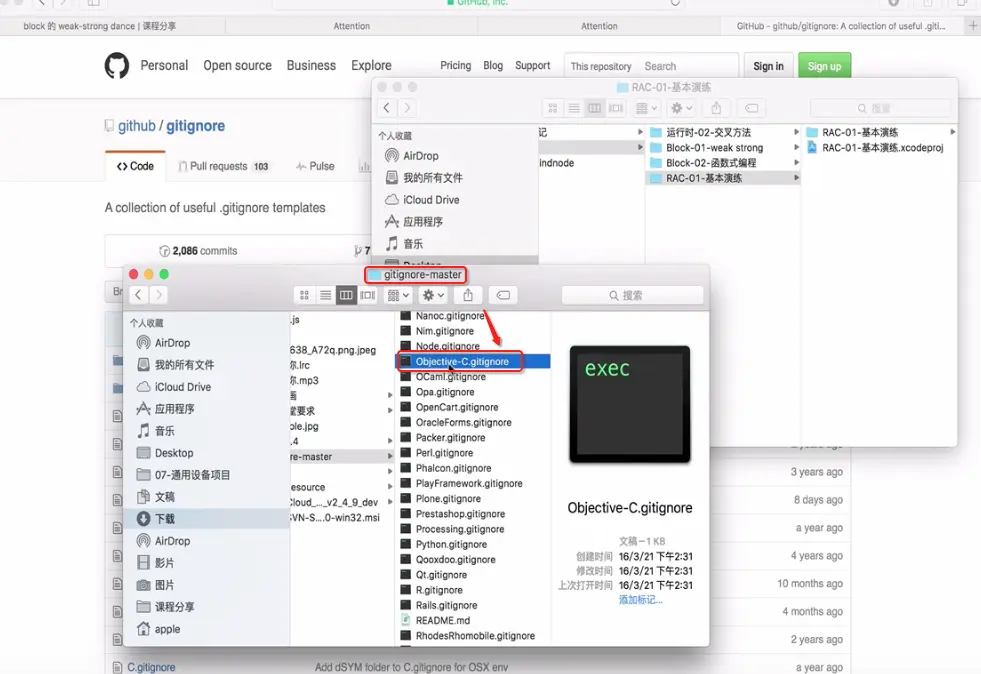
Task: Open gitignore repository name link
Action: point(195,126)
